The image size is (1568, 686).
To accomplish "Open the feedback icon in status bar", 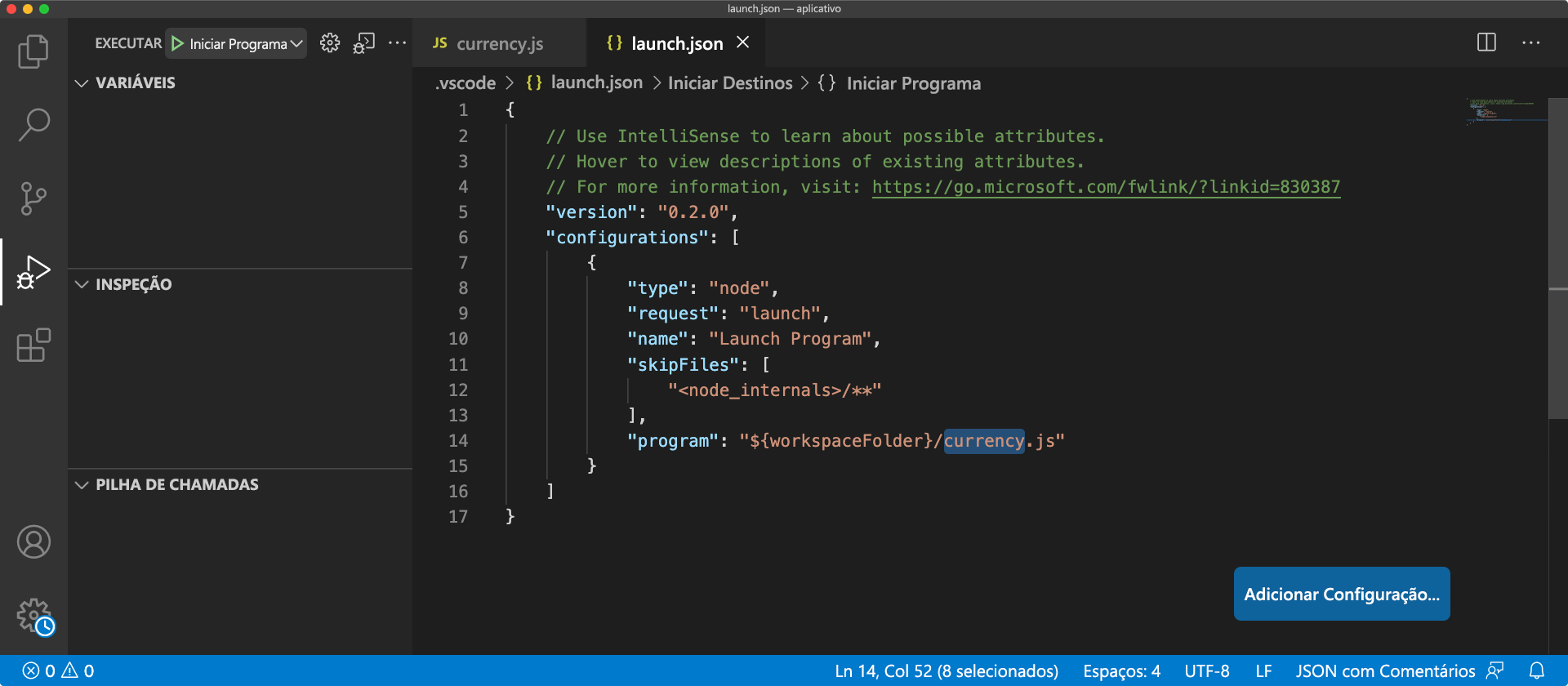I will tap(1494, 670).
